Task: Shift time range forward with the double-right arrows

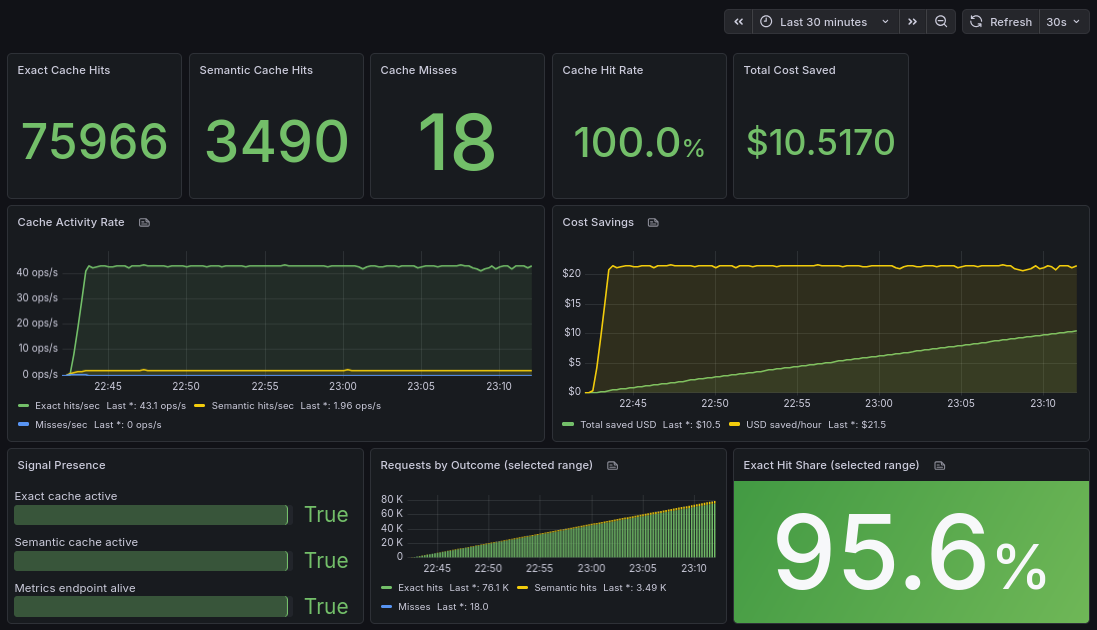Action: click(x=912, y=21)
